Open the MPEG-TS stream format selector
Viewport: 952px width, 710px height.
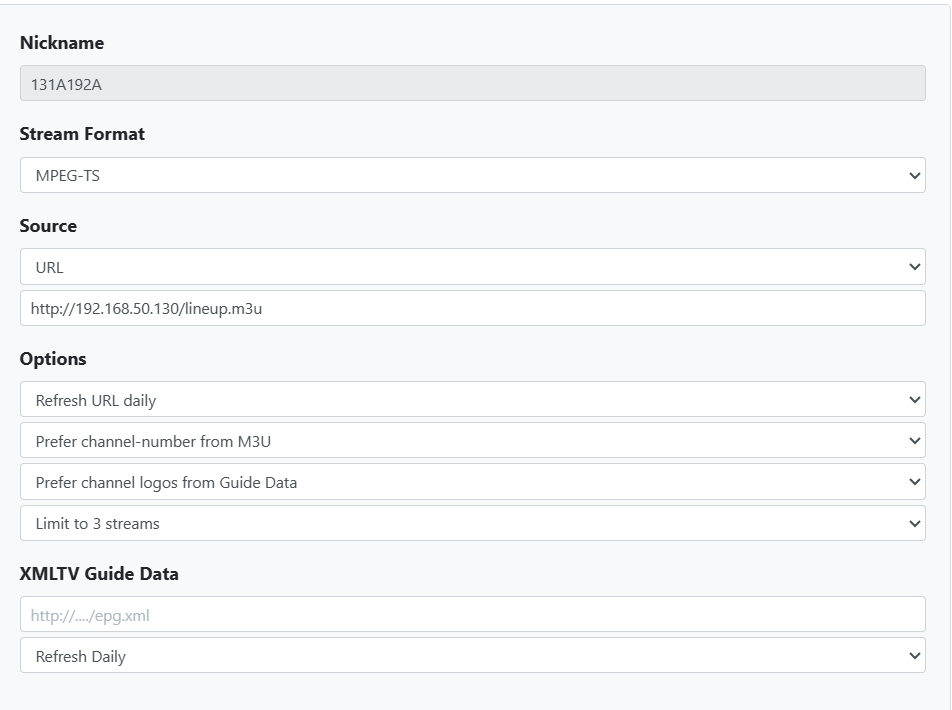(x=472, y=176)
